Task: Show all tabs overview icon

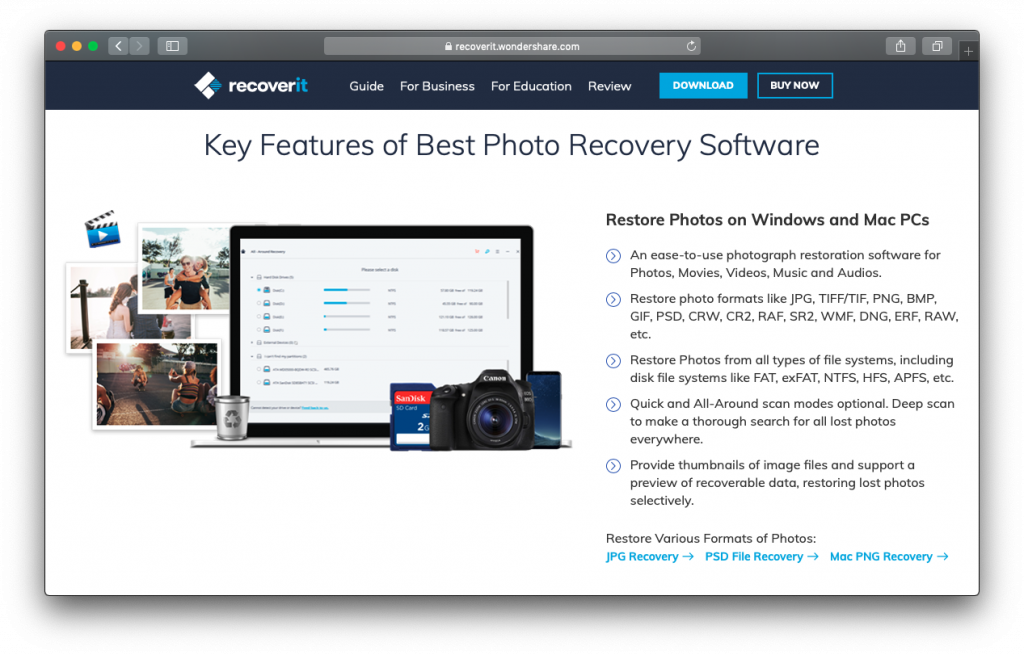Action: tap(937, 46)
